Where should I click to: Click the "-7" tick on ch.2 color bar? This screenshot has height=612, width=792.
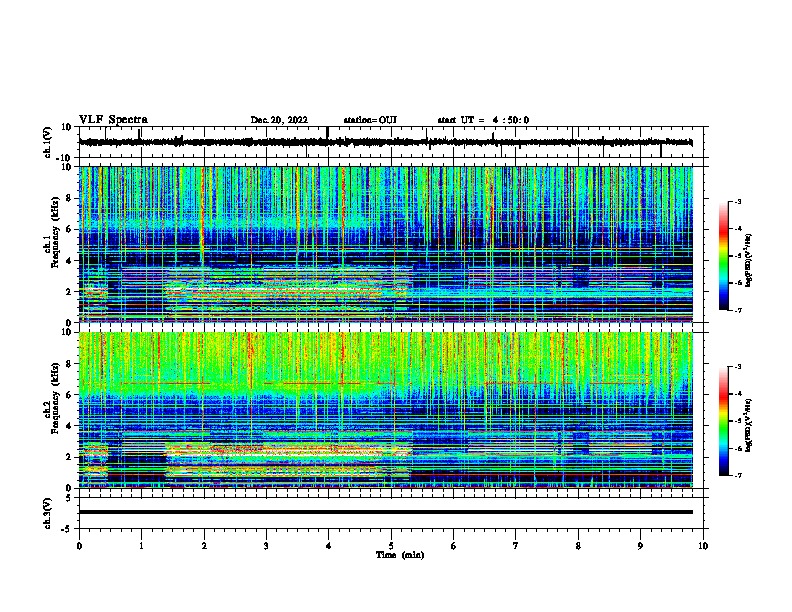click(738, 476)
